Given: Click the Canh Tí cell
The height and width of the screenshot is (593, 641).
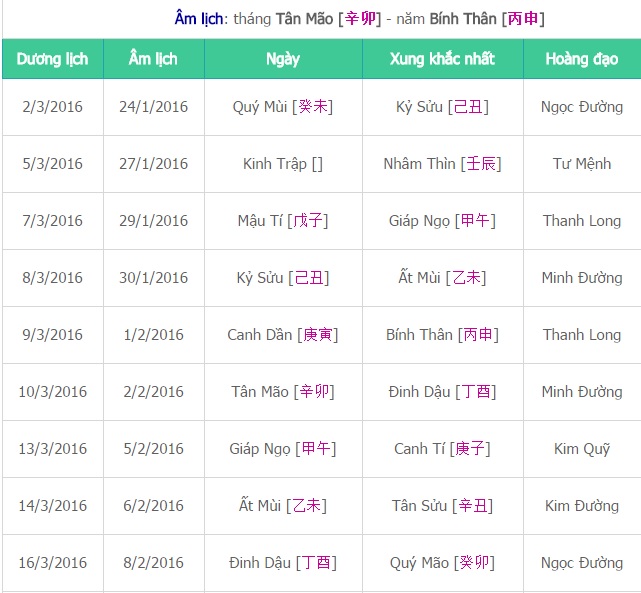Looking at the screenshot, I should pyautogui.click(x=442, y=449).
